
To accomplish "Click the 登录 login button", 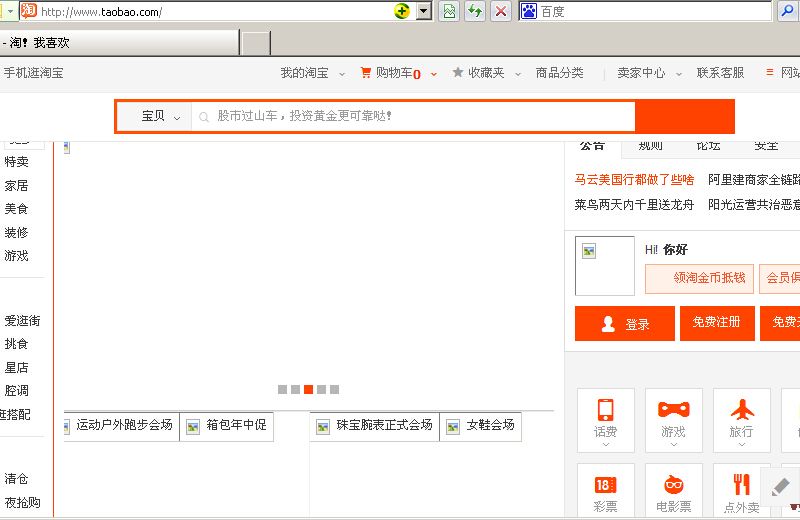I will (624, 324).
